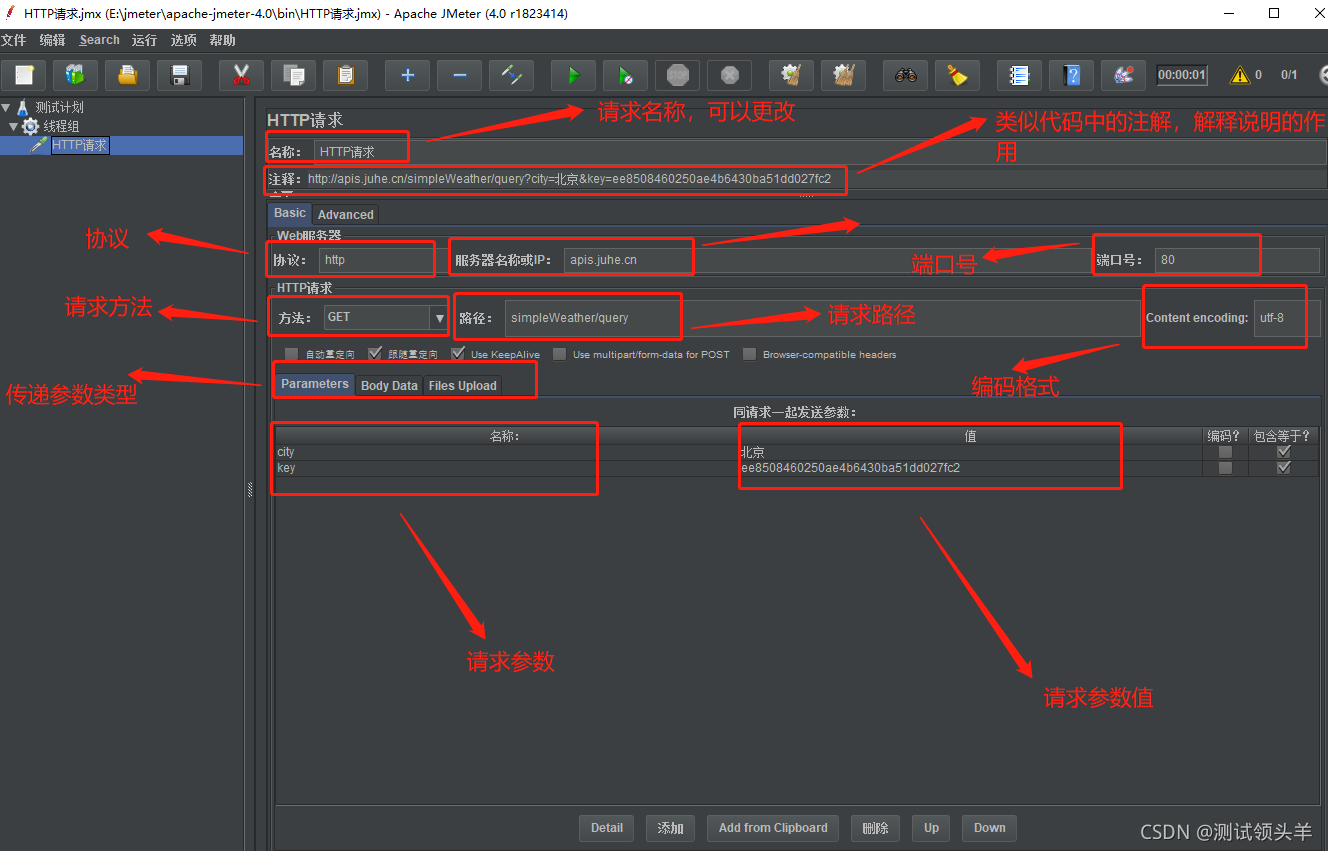Switch to the Advanced tab
This screenshot has width=1328, height=851.
point(346,214)
